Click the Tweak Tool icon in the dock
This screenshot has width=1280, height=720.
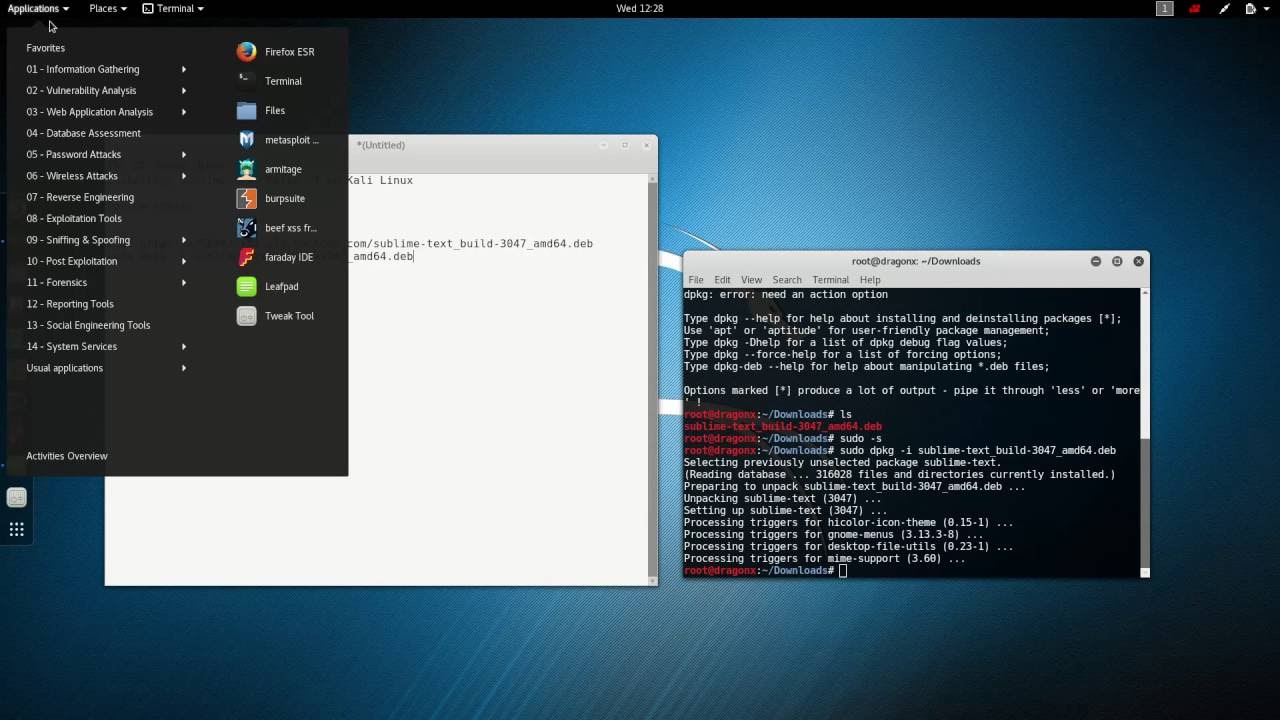pos(16,497)
